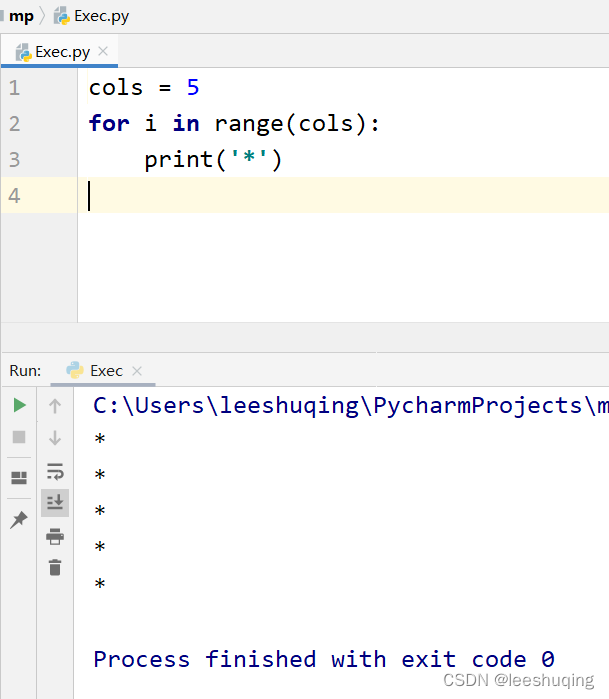The height and width of the screenshot is (699, 609).
Task: Click the 'in' keyword on line 2
Action: 186,123
